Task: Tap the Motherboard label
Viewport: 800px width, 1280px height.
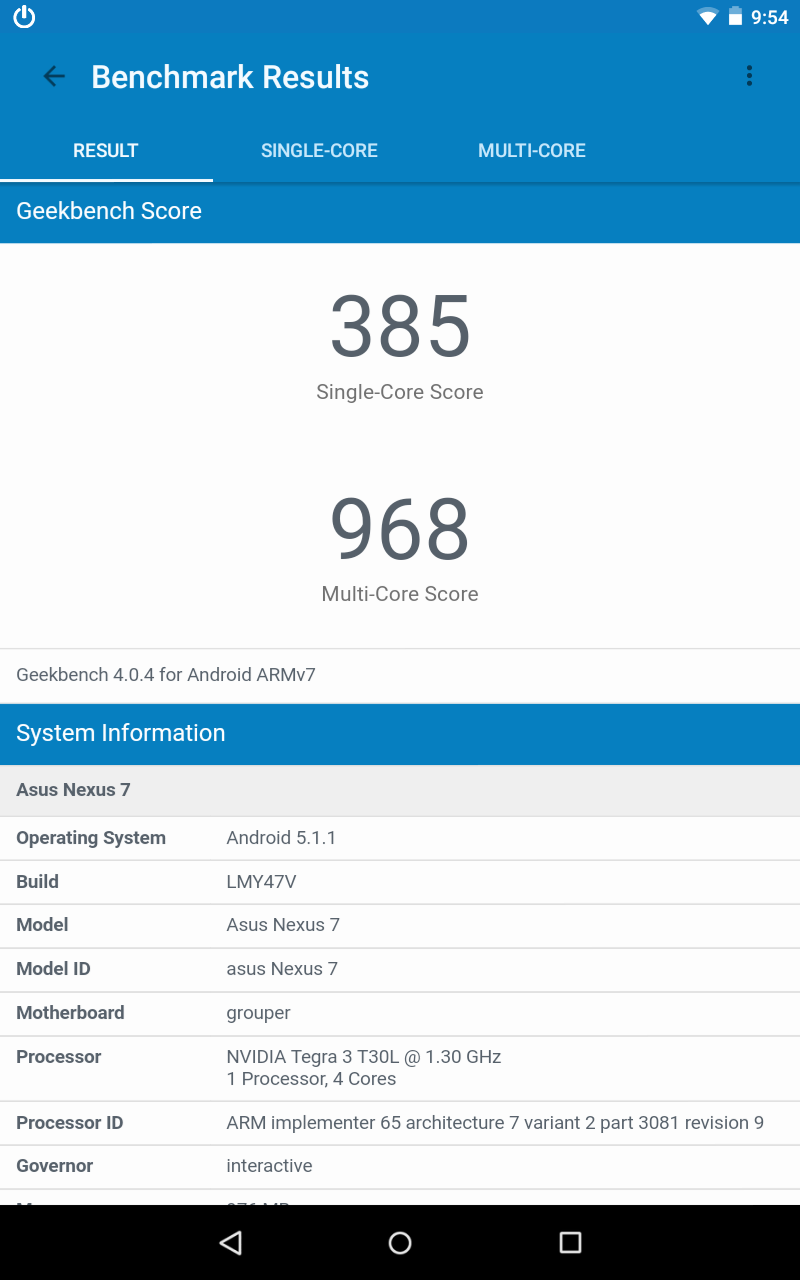Action: point(70,1013)
